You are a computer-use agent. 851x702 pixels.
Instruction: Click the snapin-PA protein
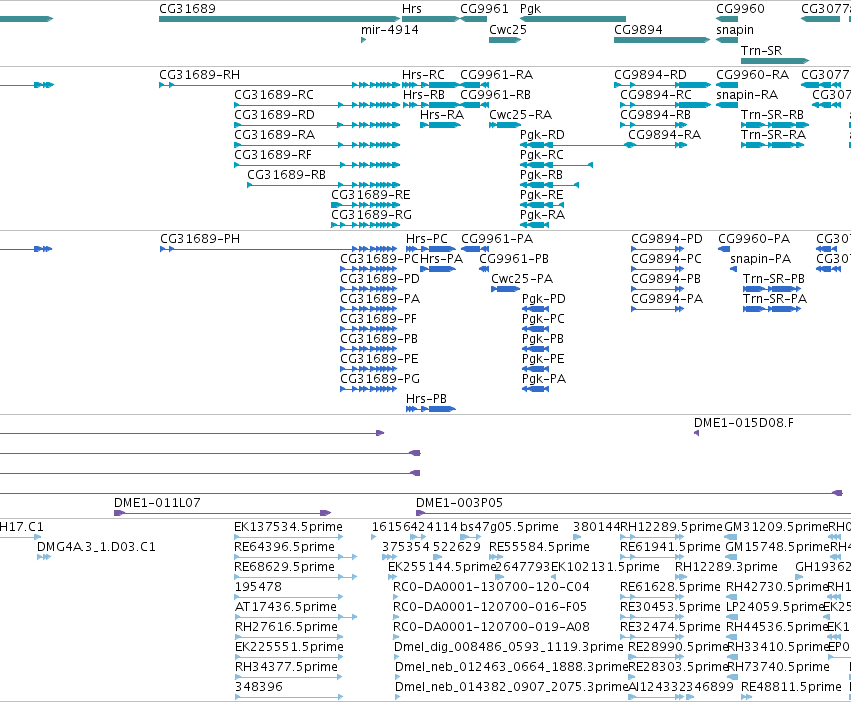[x=733, y=270]
